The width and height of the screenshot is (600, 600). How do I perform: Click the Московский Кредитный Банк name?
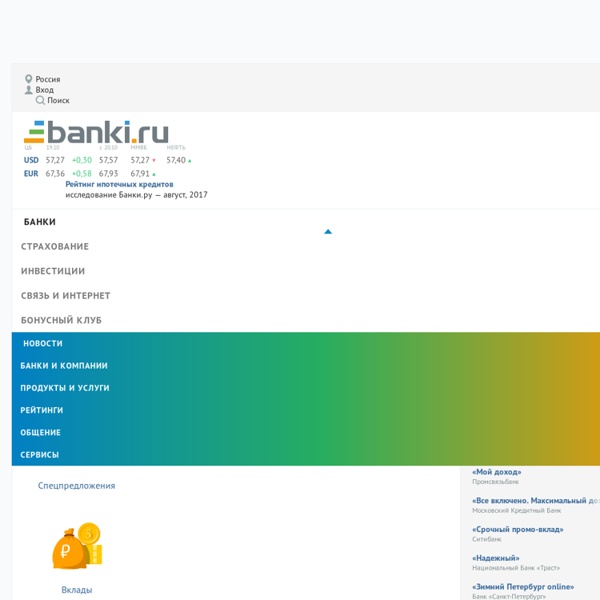click(x=517, y=510)
